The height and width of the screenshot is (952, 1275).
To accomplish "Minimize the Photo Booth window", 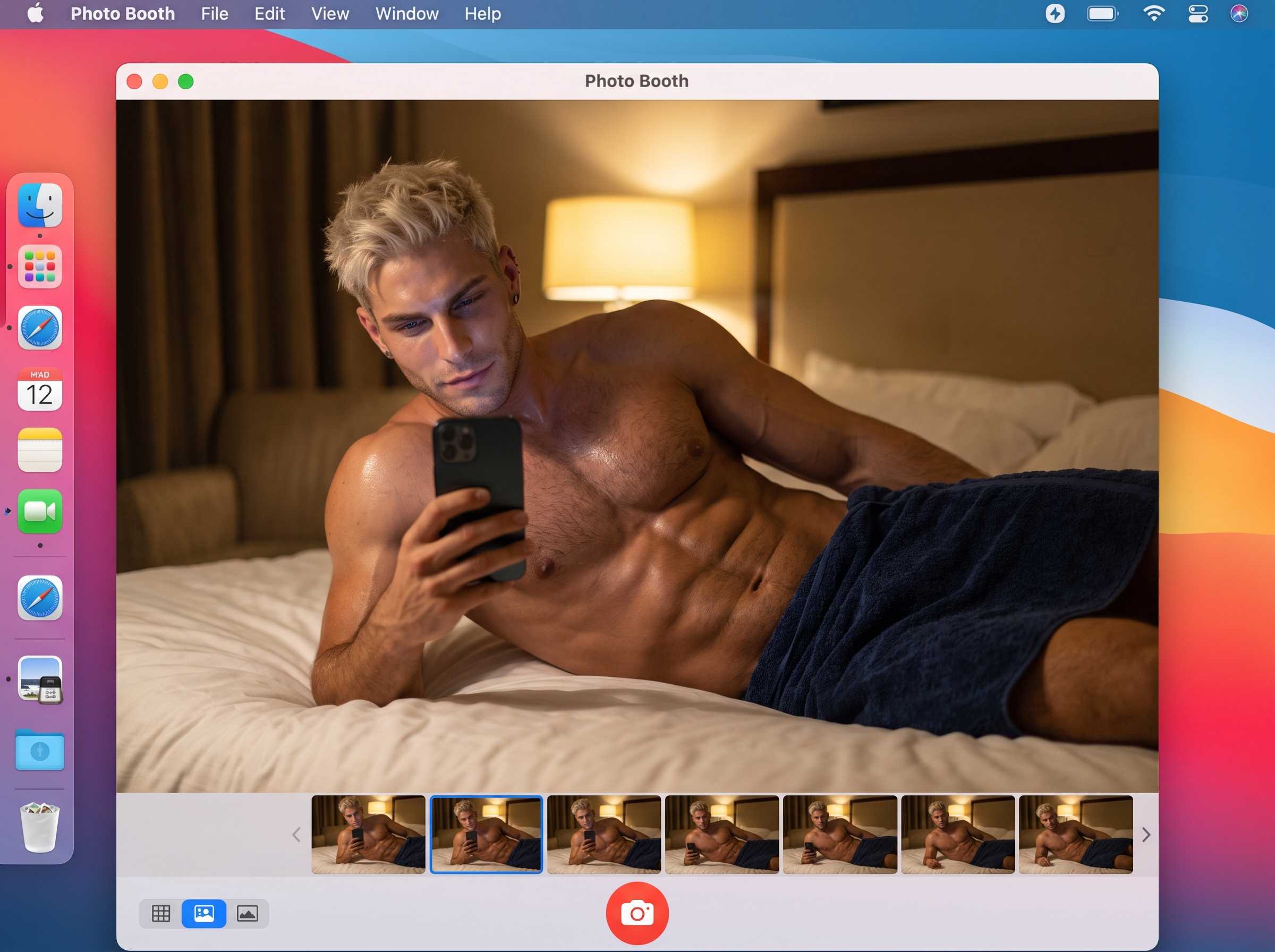I will pyautogui.click(x=160, y=81).
